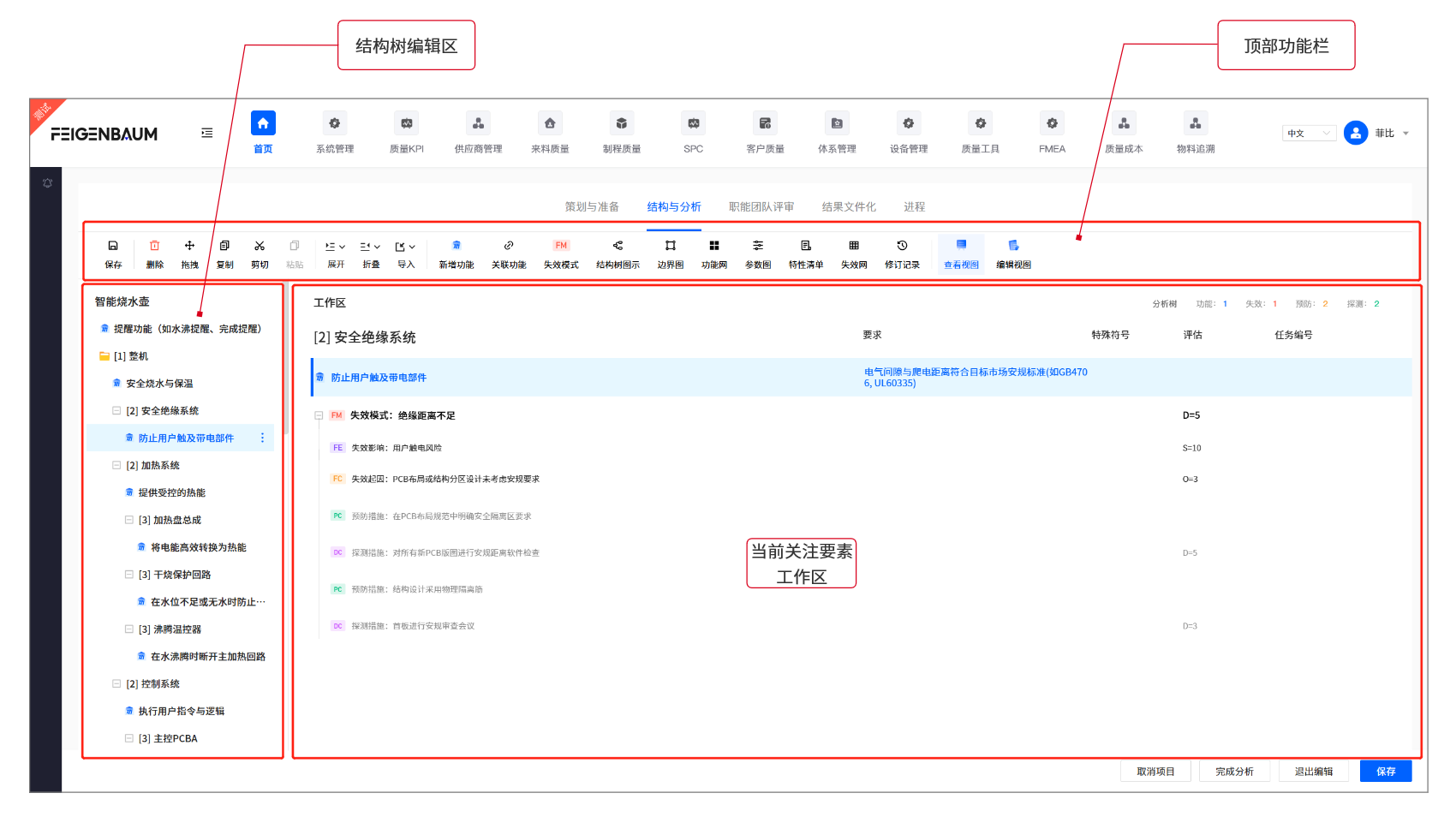
Task: Click the Save icon in toolbar
Action: coord(113,247)
